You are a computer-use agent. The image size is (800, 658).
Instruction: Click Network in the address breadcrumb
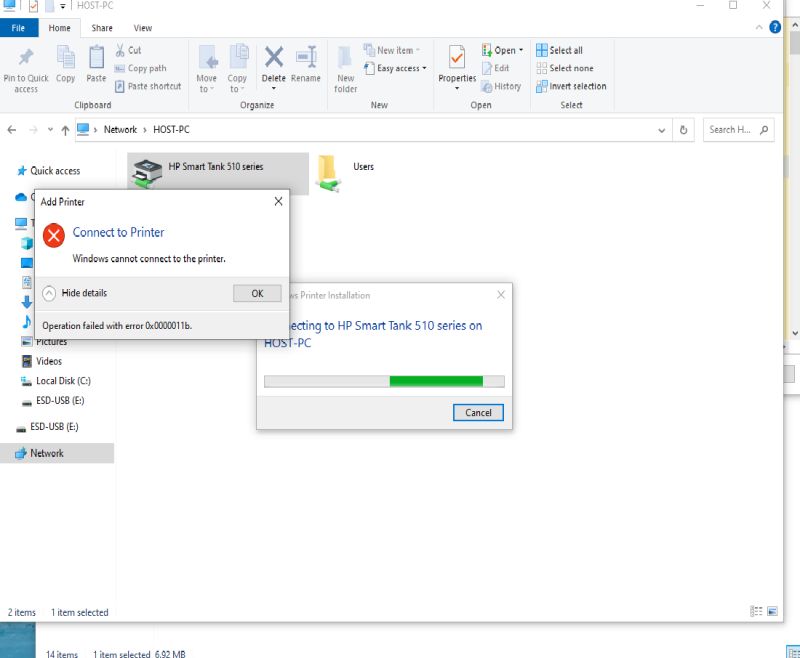coord(120,130)
